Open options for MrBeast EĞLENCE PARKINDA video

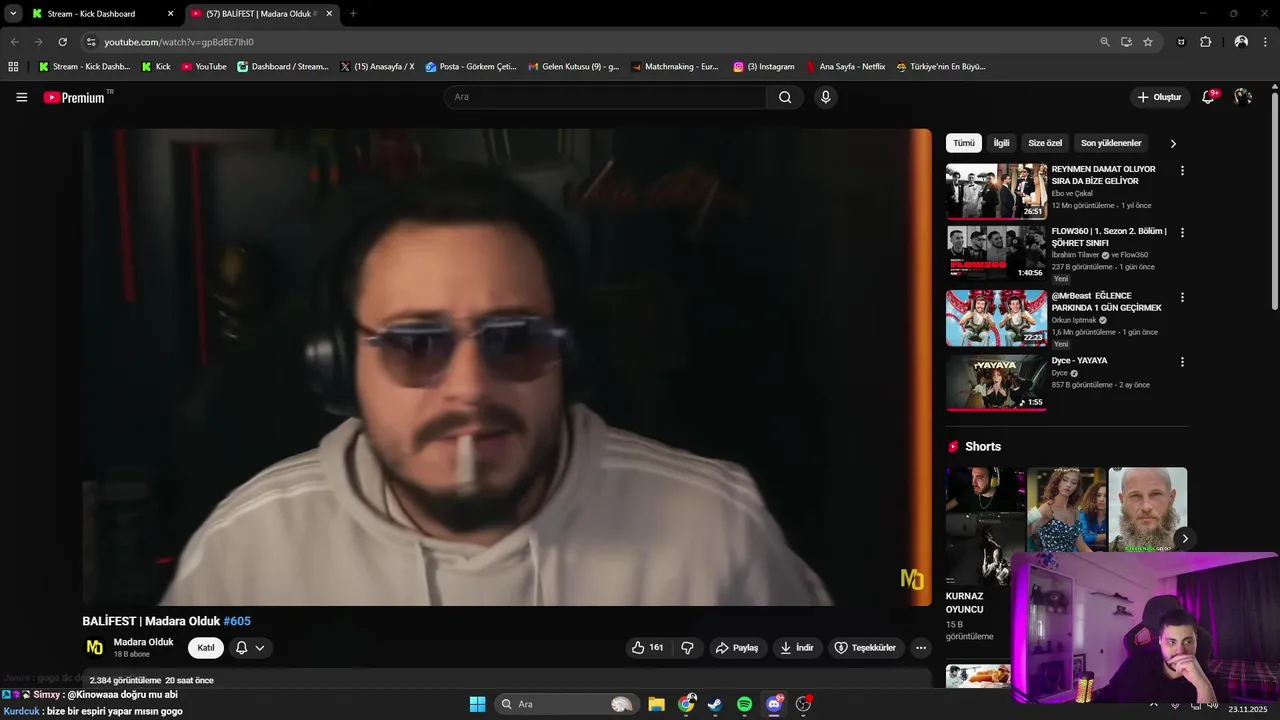coord(1182,298)
